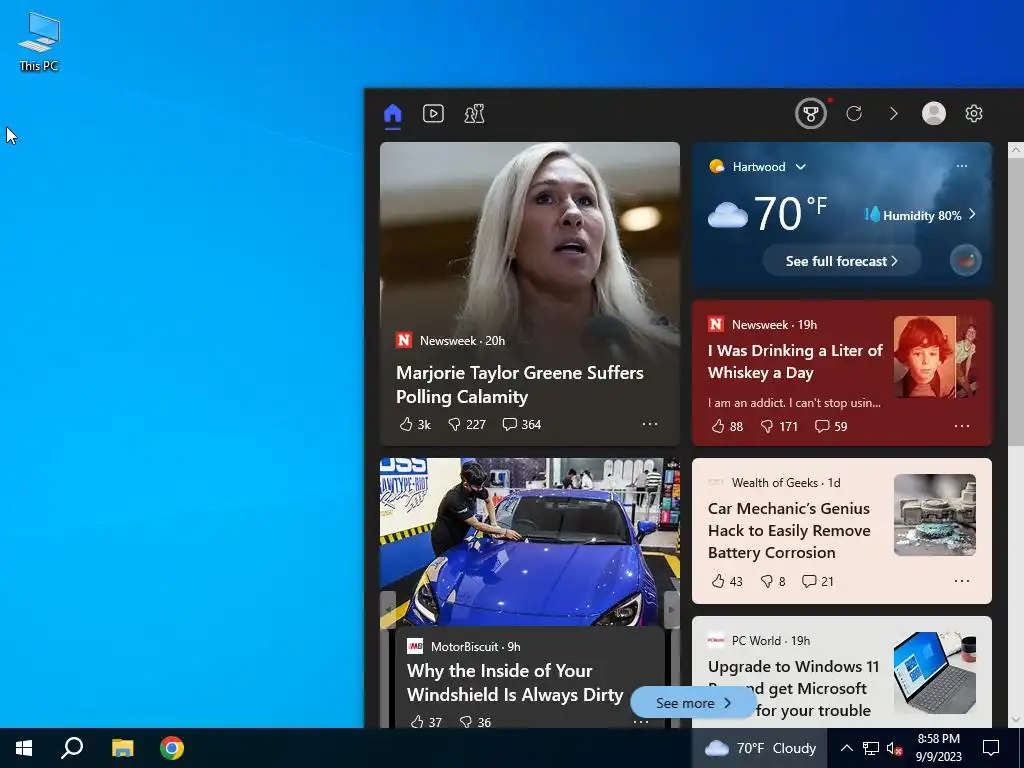This screenshot has width=1024, height=768.
Task: Click the muted volume tray icon
Action: pyautogui.click(x=894, y=748)
